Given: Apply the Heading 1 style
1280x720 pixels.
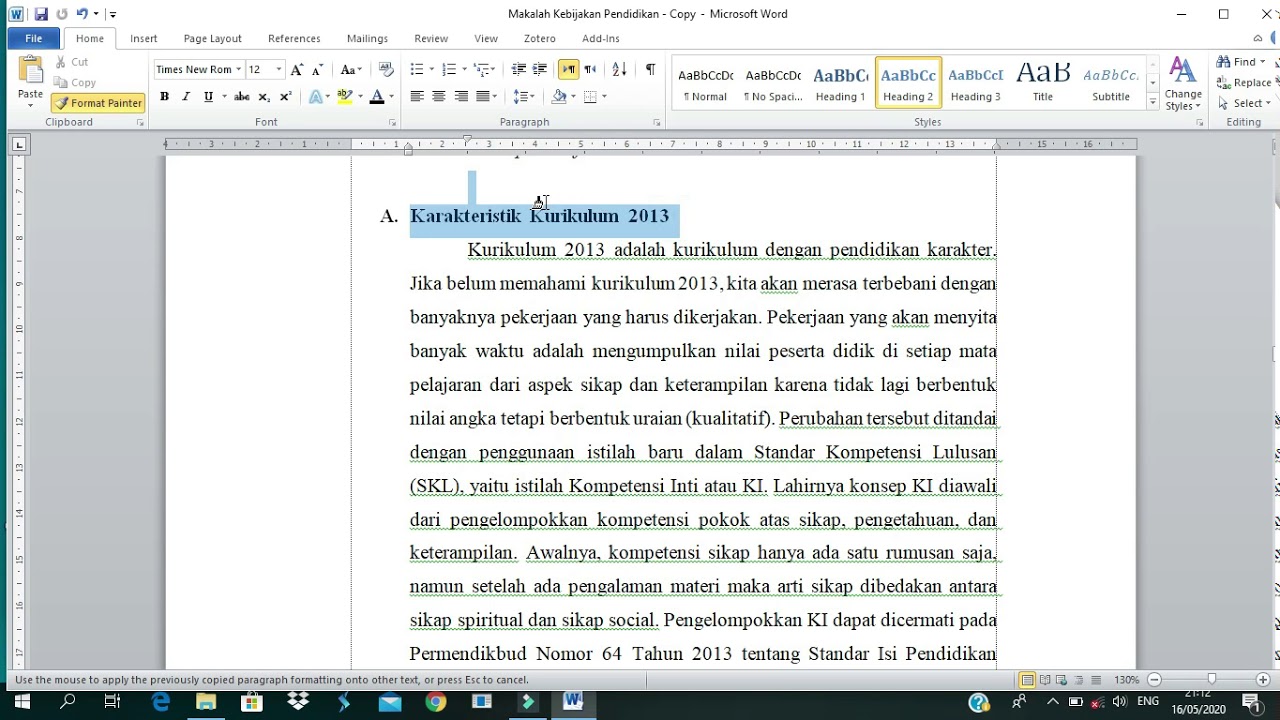Looking at the screenshot, I should [x=840, y=83].
